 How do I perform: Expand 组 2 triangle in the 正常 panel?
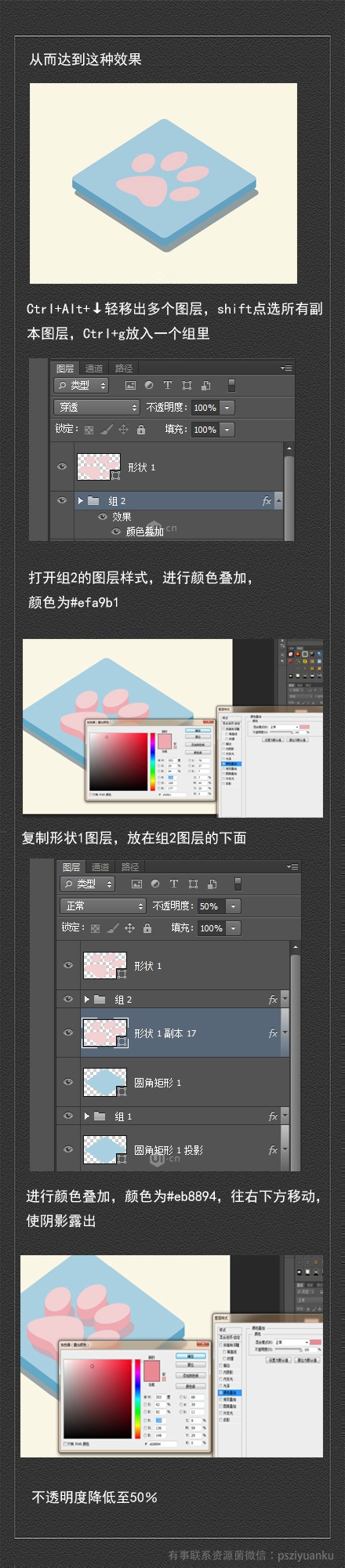[x=87, y=1000]
